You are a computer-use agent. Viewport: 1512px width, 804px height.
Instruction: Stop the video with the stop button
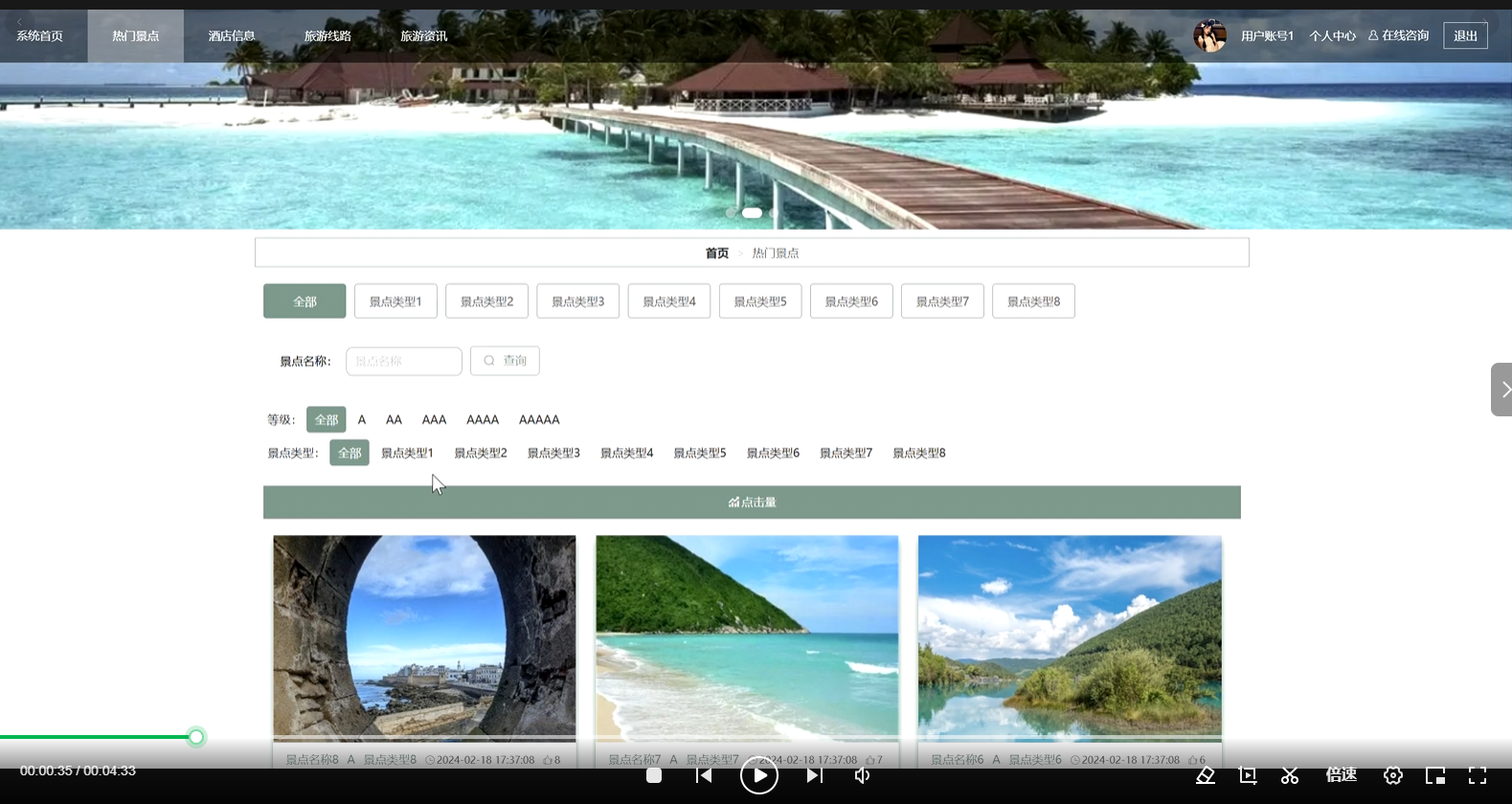pos(654,775)
